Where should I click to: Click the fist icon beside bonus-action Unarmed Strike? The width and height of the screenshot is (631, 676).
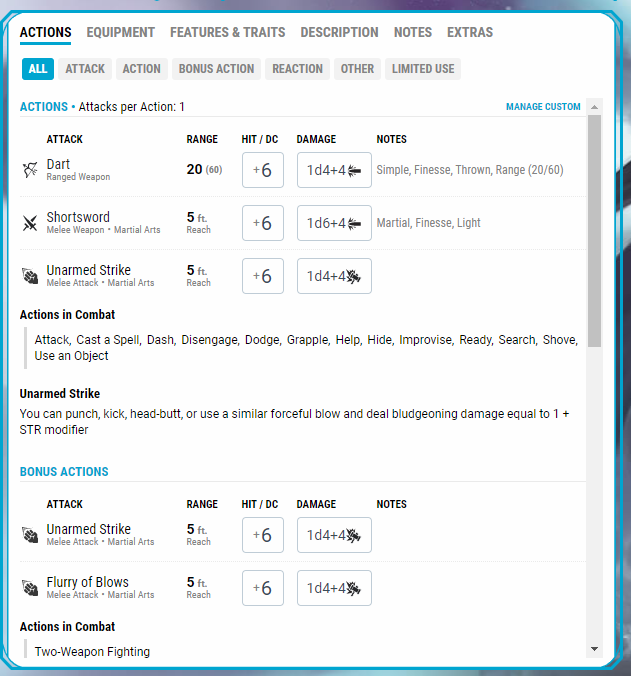coord(30,535)
